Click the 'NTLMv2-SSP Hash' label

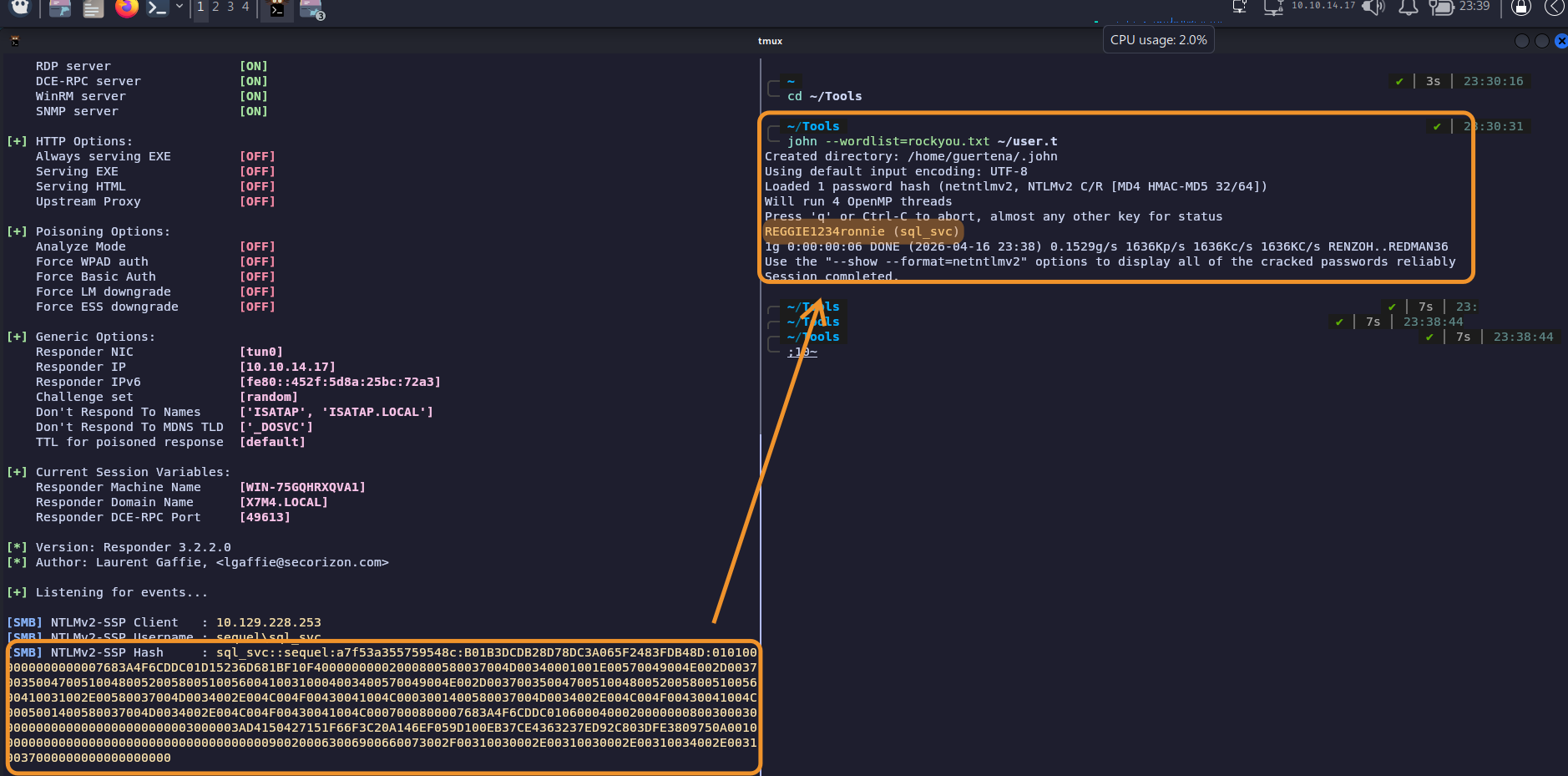tap(107, 652)
